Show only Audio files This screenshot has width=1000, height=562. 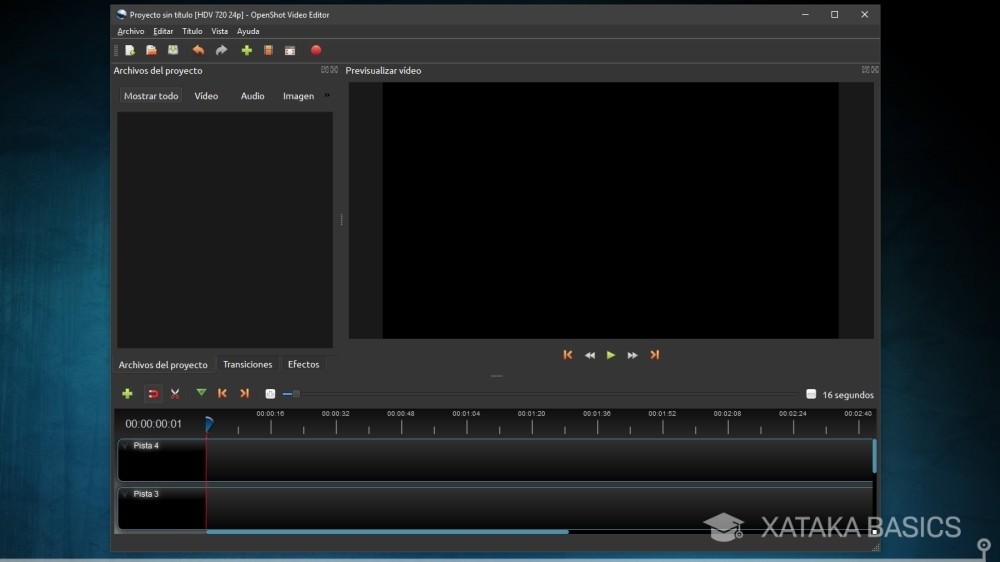point(253,96)
